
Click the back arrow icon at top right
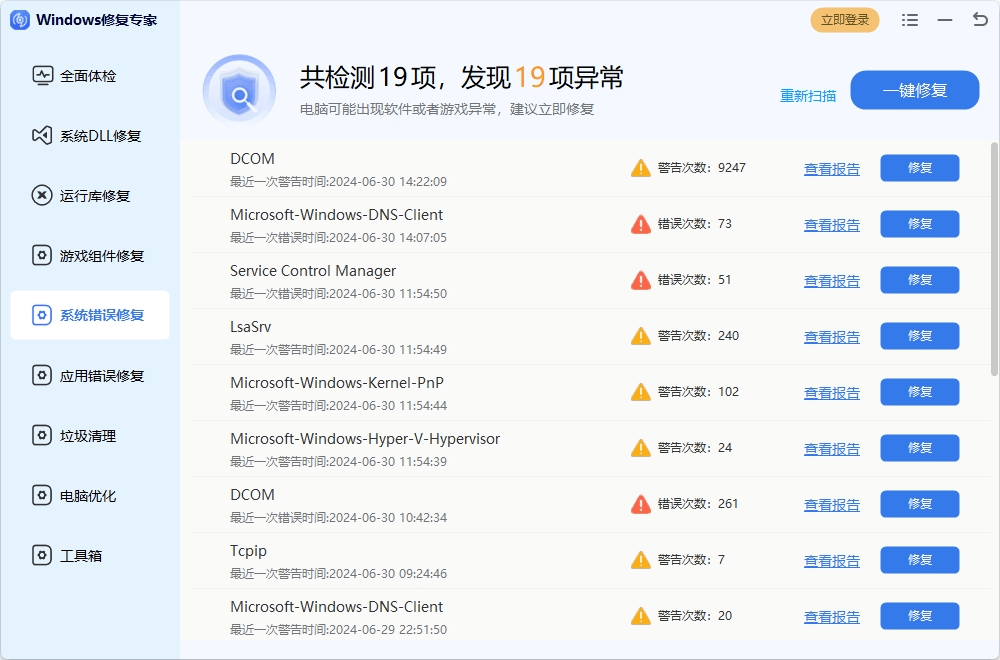pyautogui.click(x=979, y=20)
